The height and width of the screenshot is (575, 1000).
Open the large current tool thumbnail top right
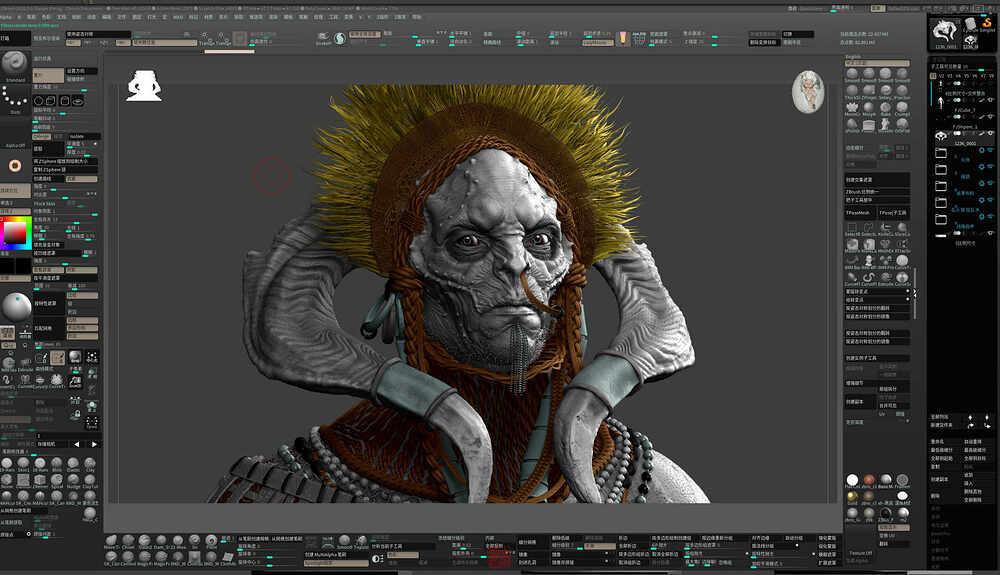945,35
